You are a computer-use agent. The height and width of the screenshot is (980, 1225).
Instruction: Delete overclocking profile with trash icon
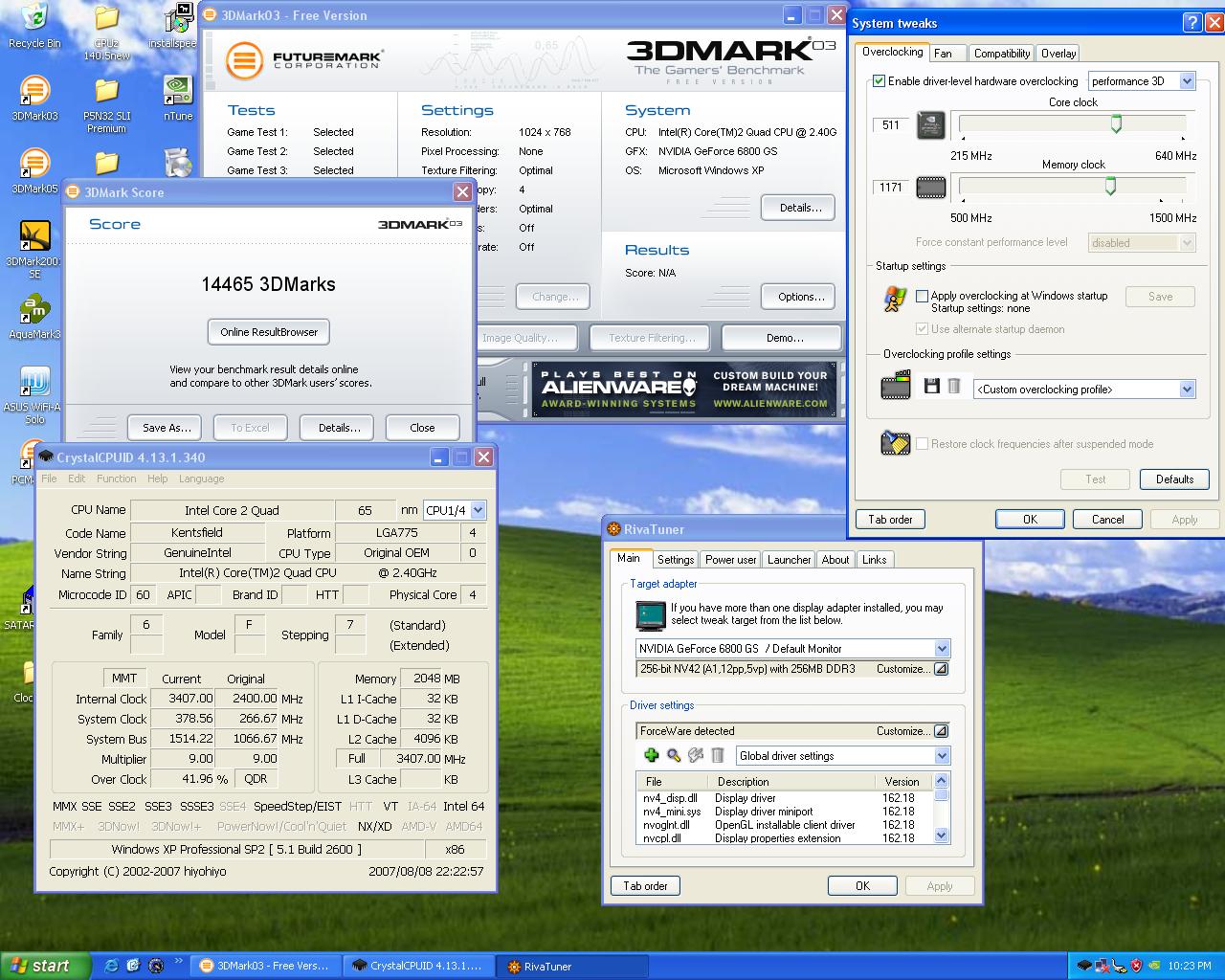[954, 387]
